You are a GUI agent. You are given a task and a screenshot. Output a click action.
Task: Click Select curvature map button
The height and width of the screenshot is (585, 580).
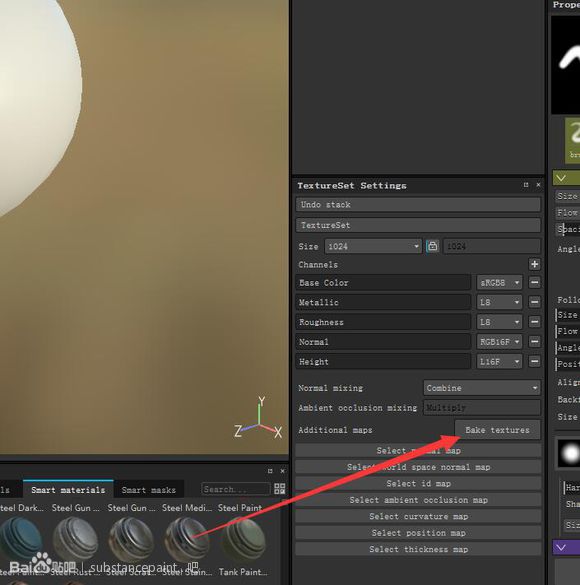point(418,516)
